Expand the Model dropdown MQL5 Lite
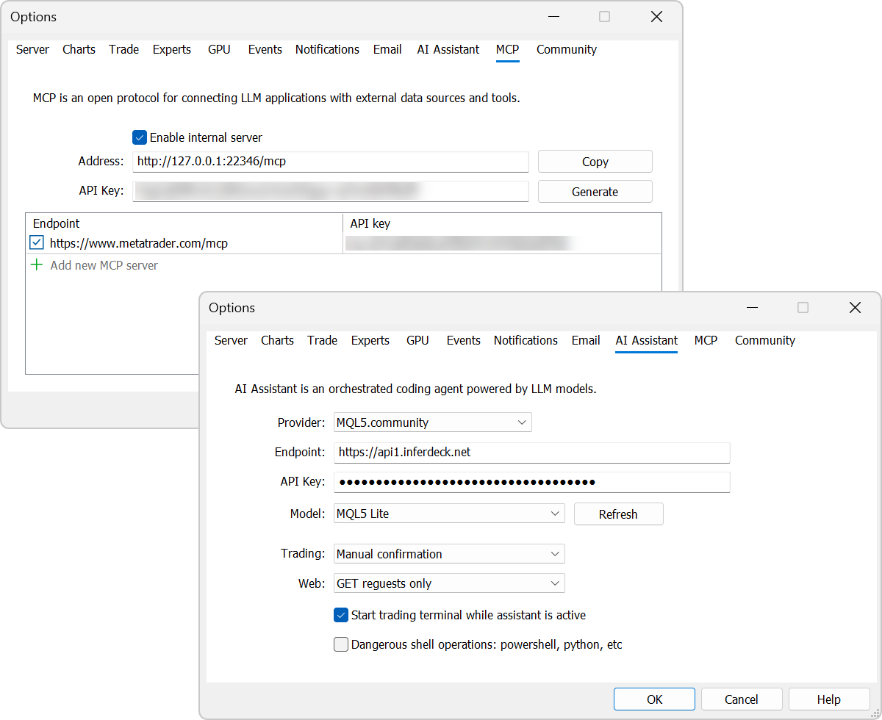The image size is (882, 720). pyautogui.click(x=449, y=514)
